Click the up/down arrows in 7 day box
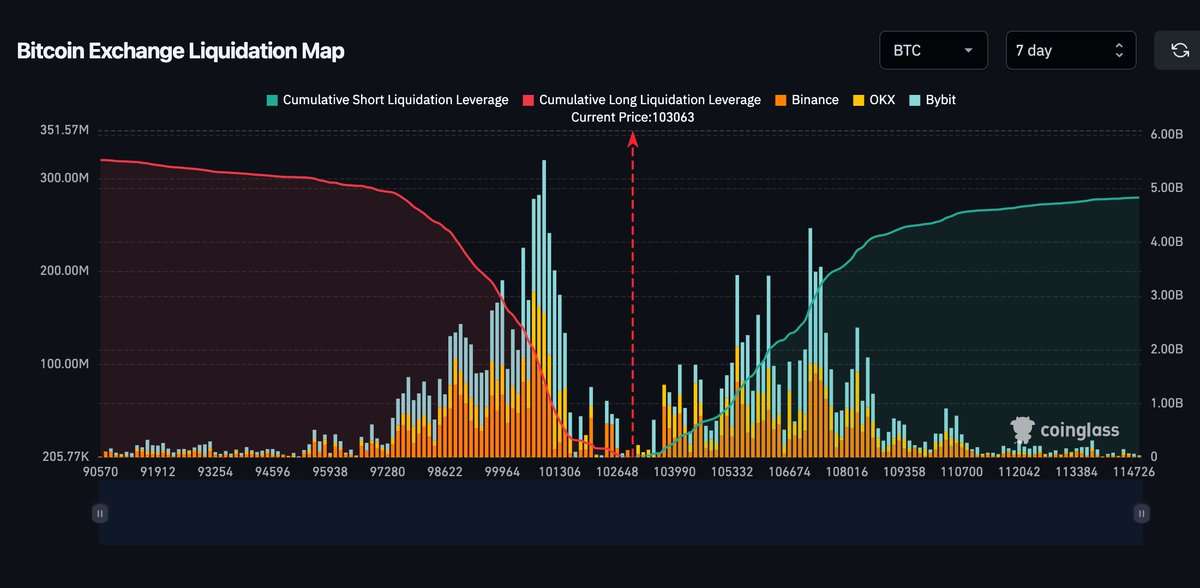 tap(1119, 50)
